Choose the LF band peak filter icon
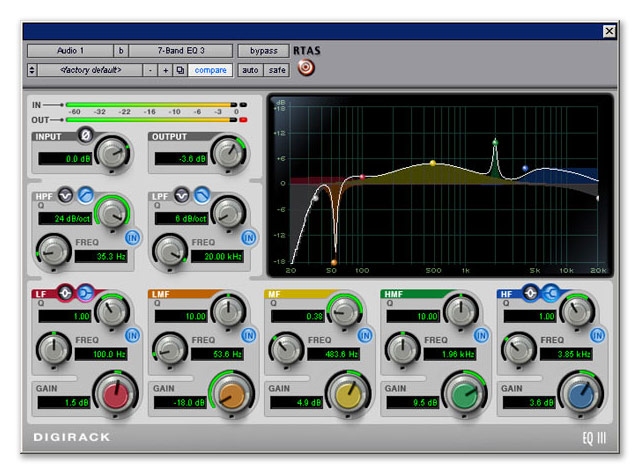 tap(66, 293)
